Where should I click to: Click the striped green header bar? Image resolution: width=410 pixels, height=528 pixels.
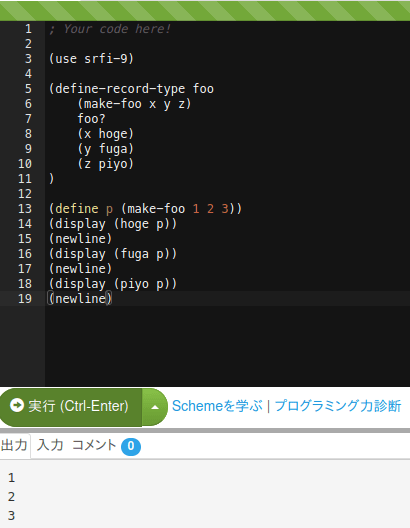point(205,11)
